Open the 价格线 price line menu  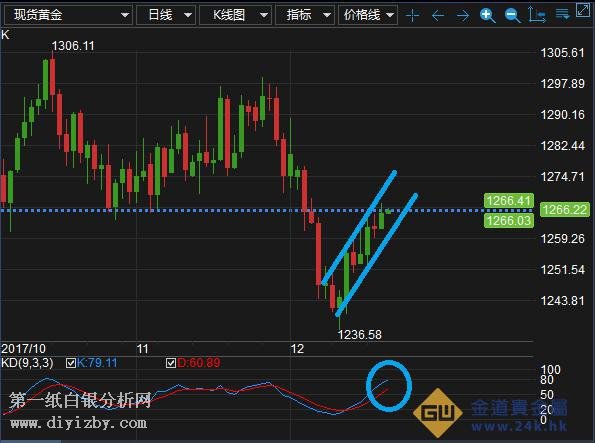click(368, 15)
